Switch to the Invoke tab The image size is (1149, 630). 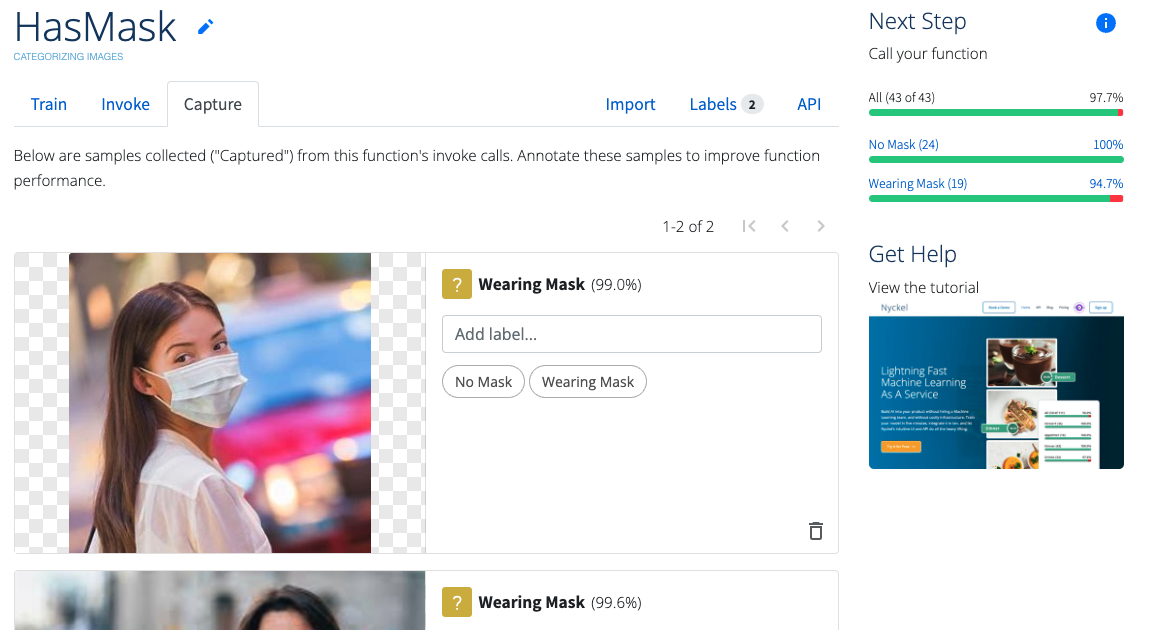125,104
